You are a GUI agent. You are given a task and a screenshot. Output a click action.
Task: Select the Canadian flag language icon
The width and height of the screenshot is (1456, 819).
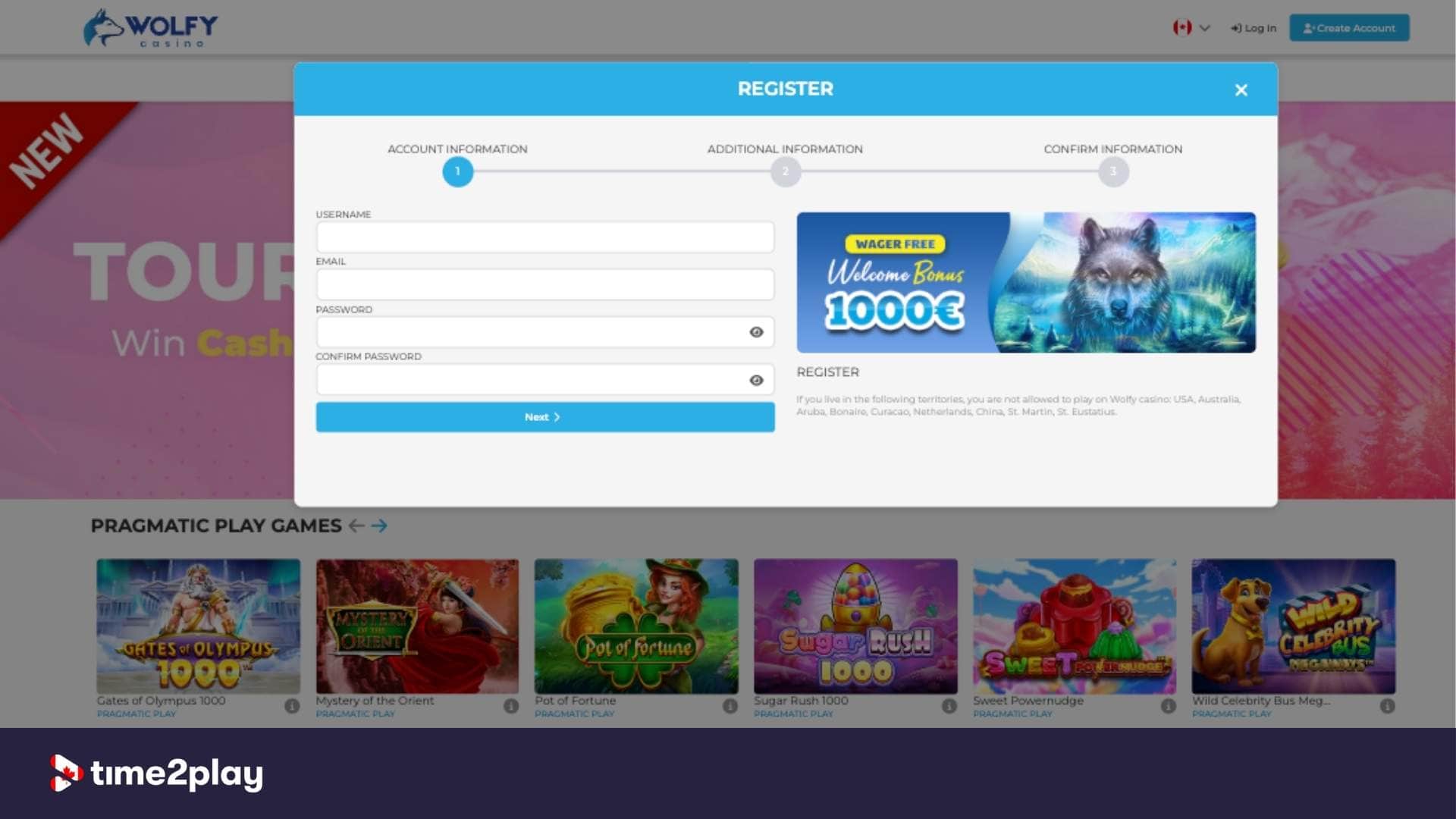1181,28
